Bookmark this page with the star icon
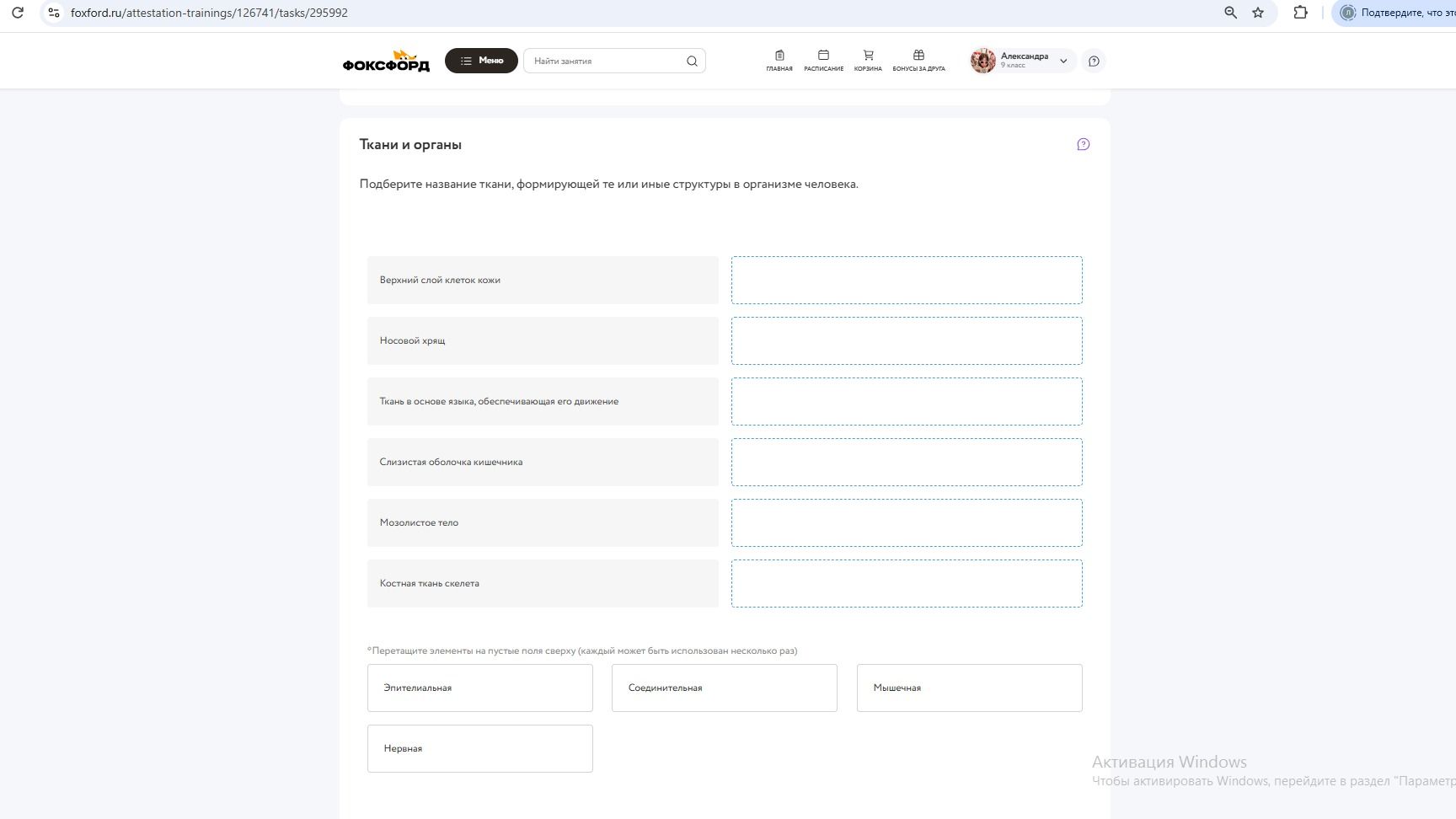The image size is (1456, 819). click(x=1258, y=13)
